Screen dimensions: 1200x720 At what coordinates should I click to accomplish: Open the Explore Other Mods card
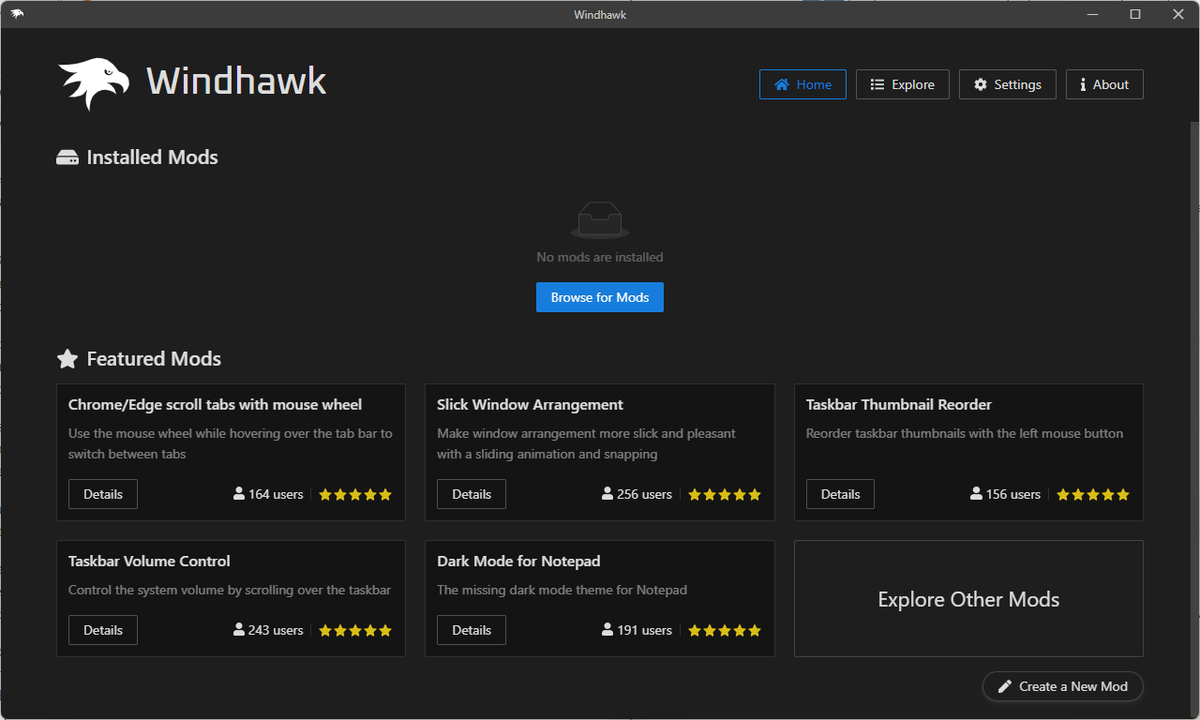(x=968, y=599)
